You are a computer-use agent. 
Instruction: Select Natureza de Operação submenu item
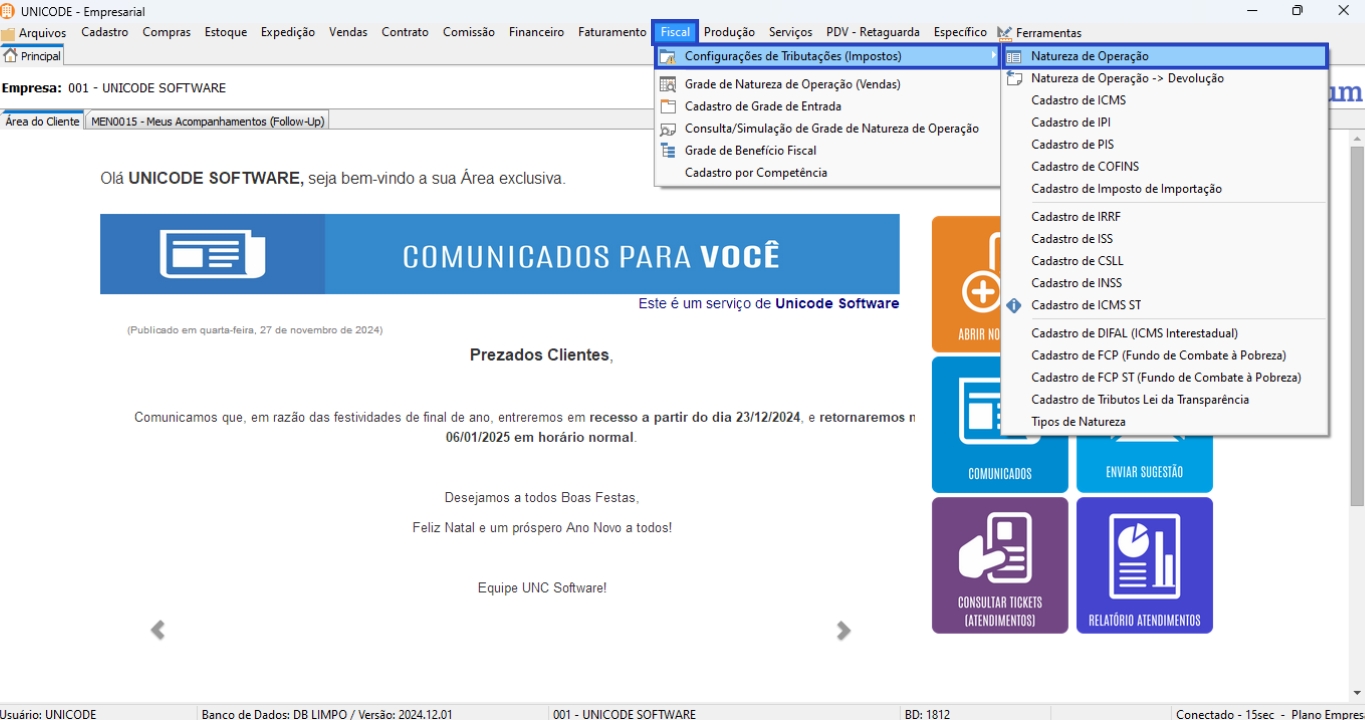tap(1089, 57)
